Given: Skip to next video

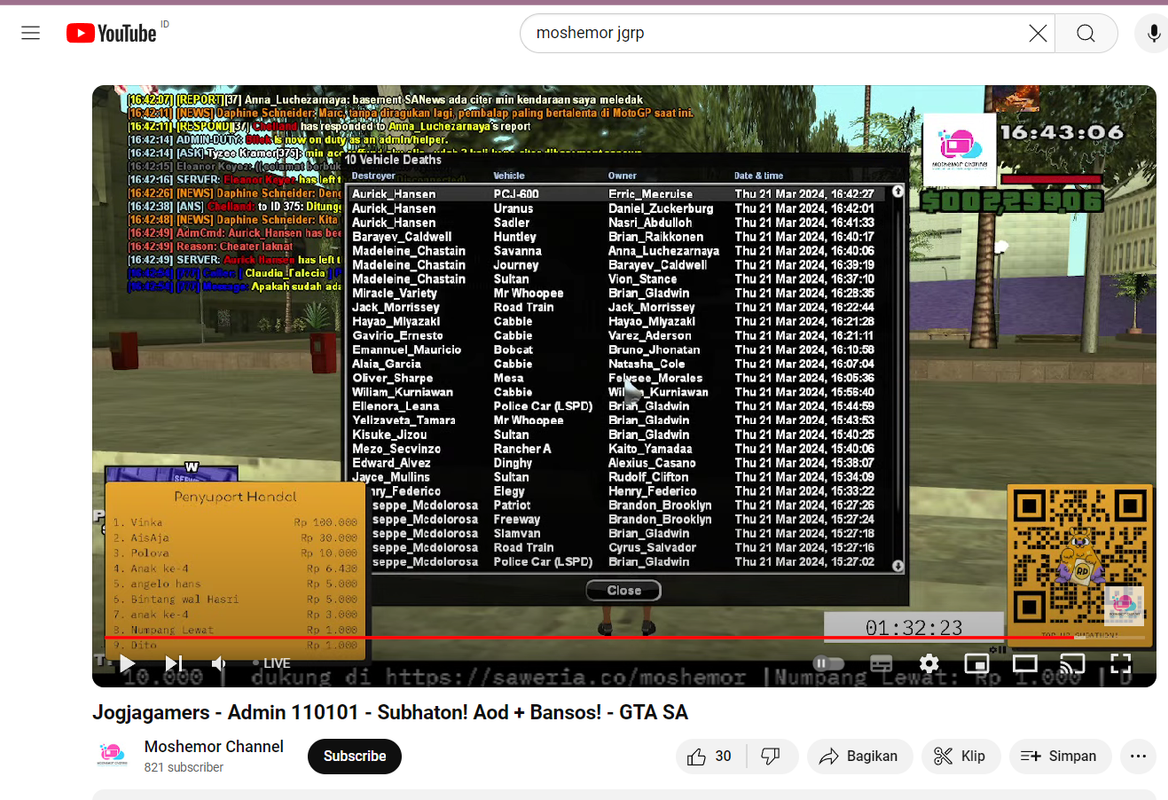Looking at the screenshot, I should [174, 663].
